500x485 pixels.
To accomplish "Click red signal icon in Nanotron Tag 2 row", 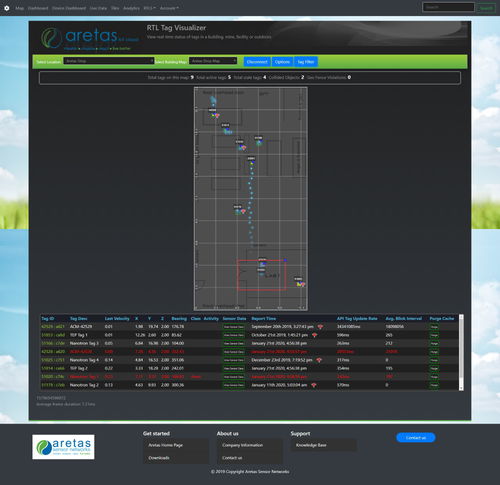I will click(314, 385).
